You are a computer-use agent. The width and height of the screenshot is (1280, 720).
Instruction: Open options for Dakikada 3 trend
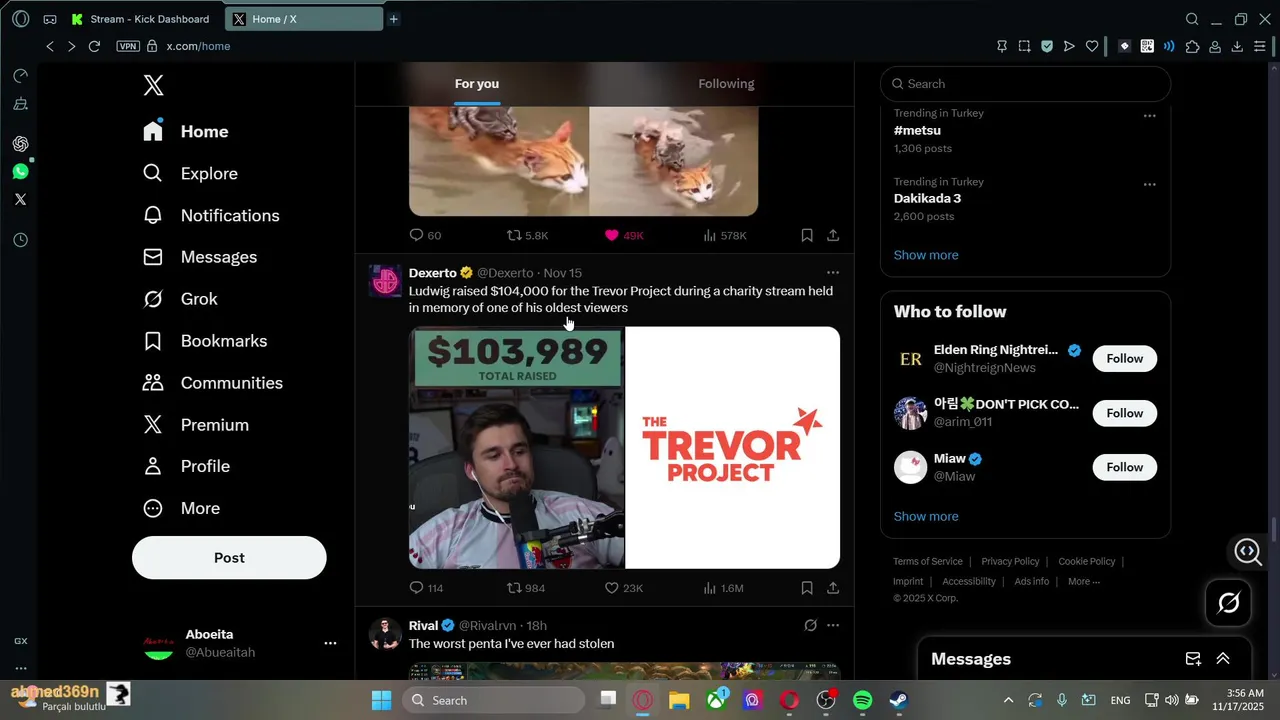1150,184
